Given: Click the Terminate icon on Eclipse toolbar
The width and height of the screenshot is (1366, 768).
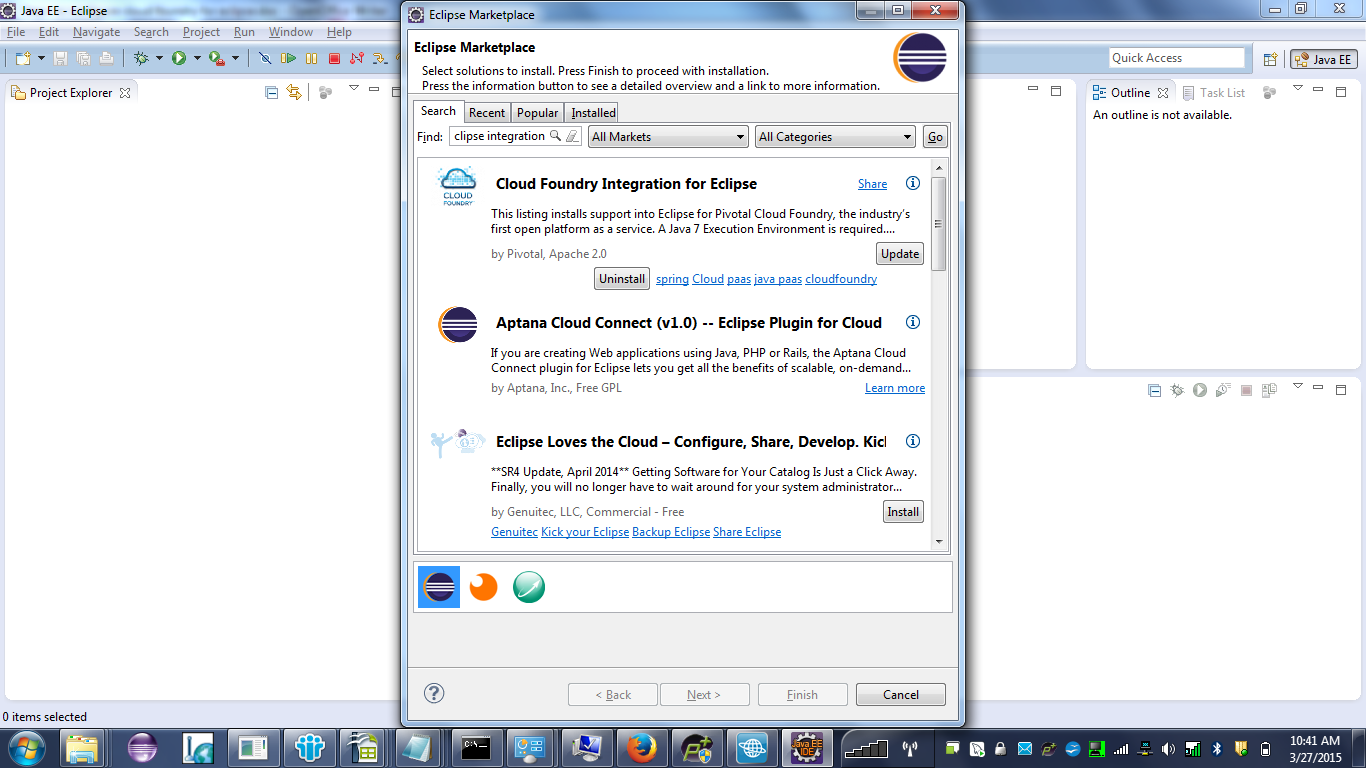Looking at the screenshot, I should [331, 57].
